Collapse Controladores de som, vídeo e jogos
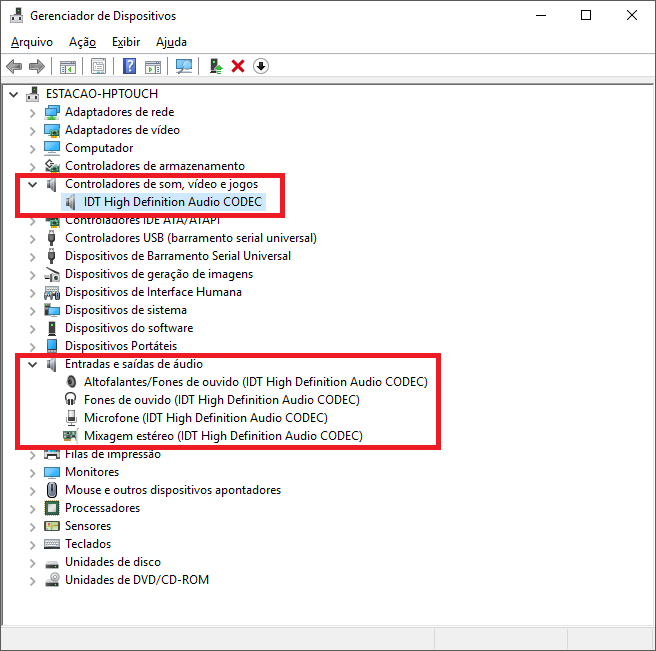656x651 pixels. tap(33, 184)
